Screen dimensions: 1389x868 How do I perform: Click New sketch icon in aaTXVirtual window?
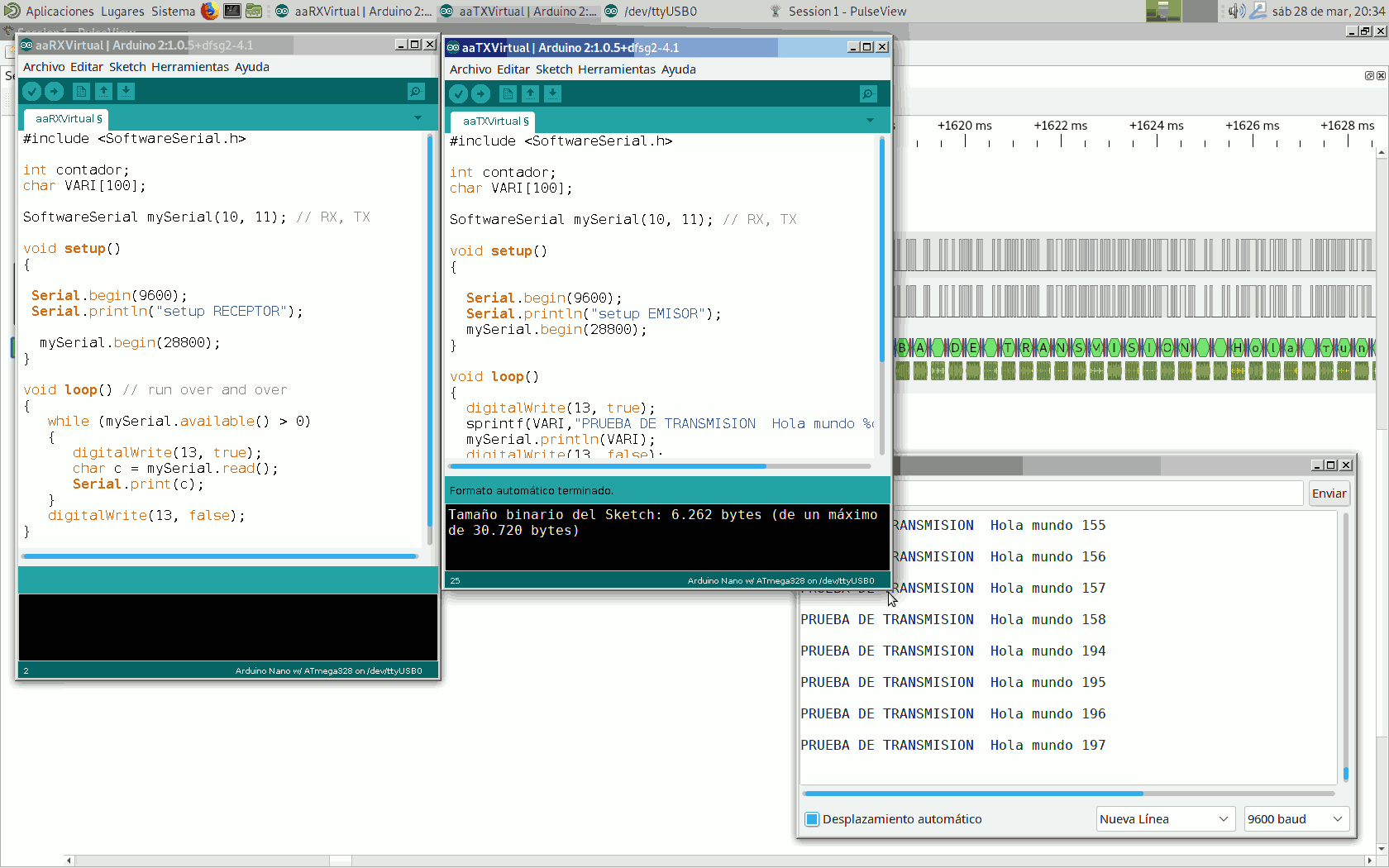(508, 94)
